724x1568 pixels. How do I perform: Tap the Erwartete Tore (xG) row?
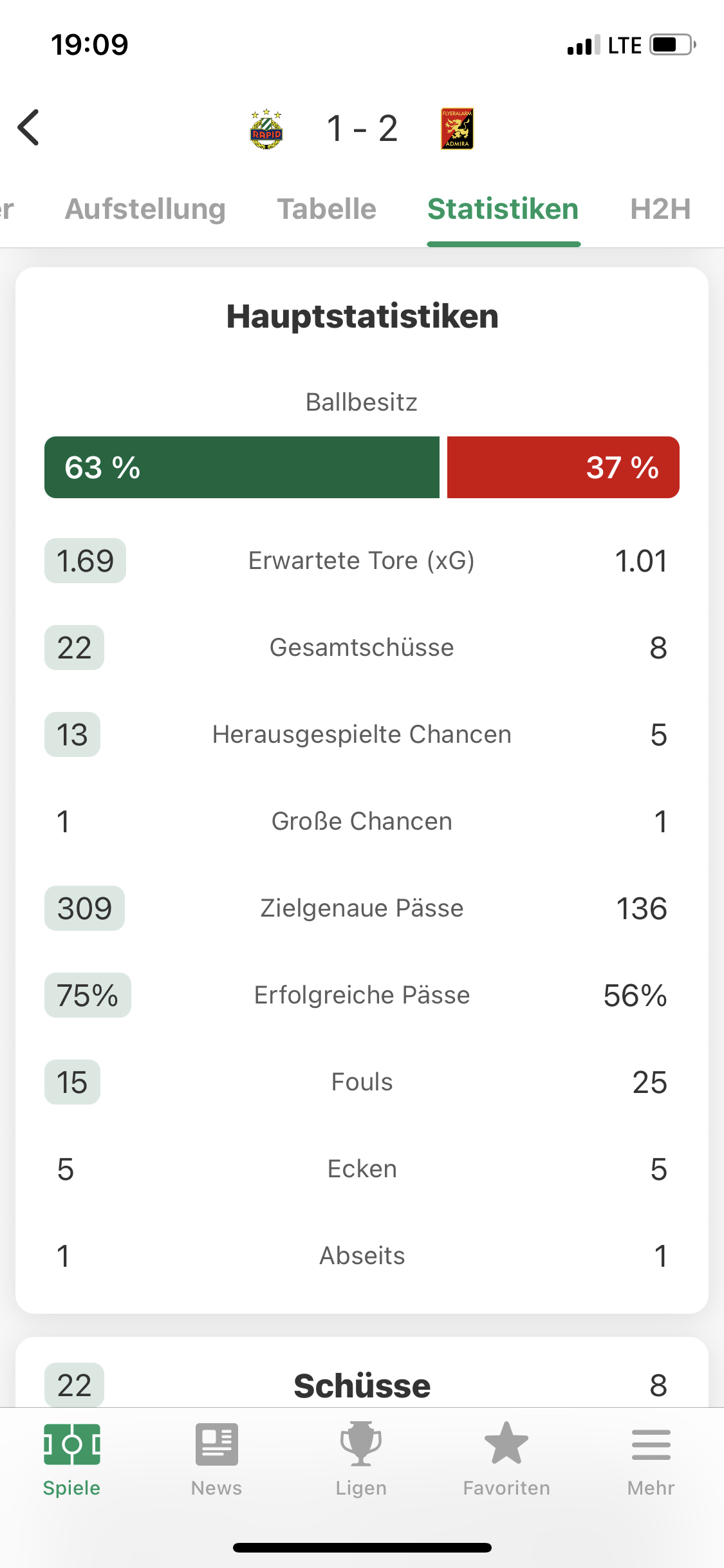(x=362, y=561)
